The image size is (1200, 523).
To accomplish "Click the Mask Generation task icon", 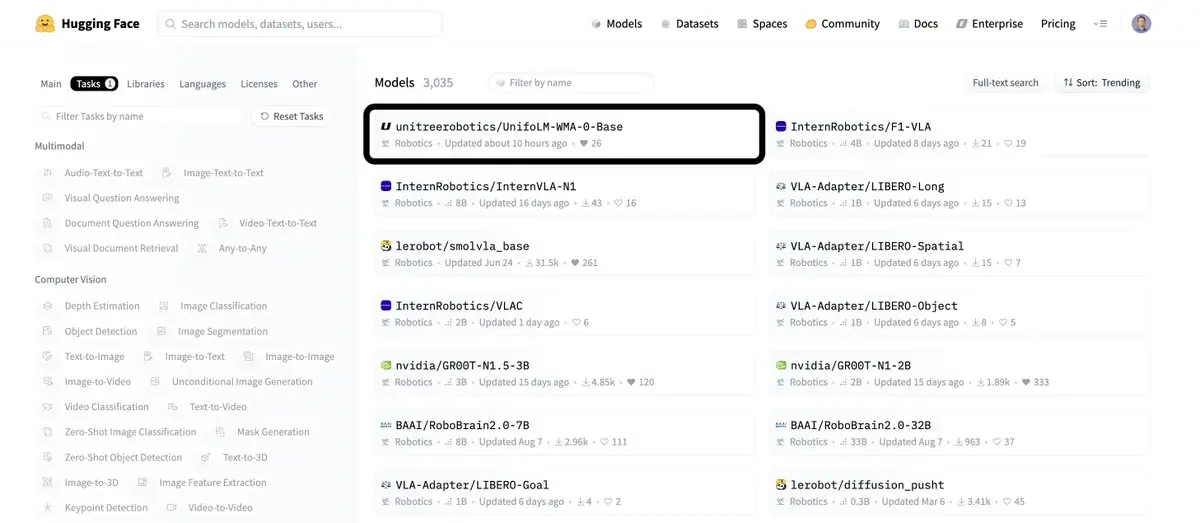I will [x=220, y=431].
